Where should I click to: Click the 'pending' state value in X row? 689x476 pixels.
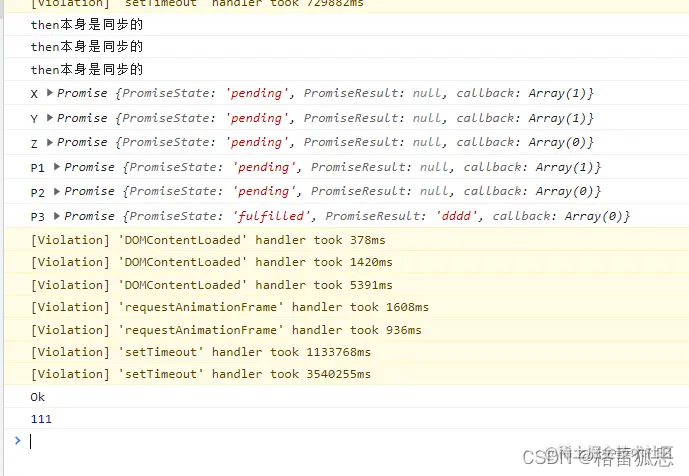coord(257,93)
